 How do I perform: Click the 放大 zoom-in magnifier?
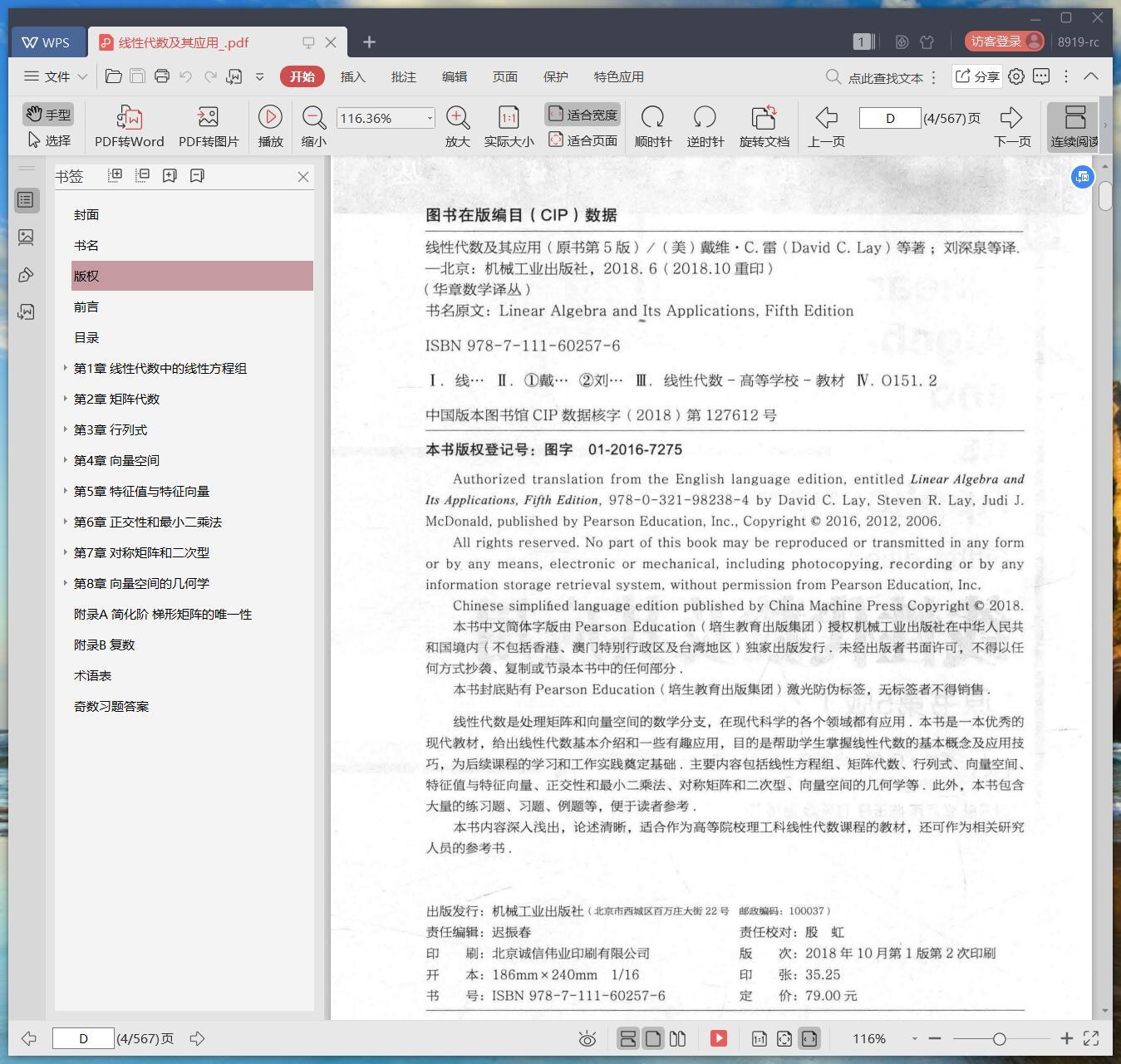pos(458,126)
